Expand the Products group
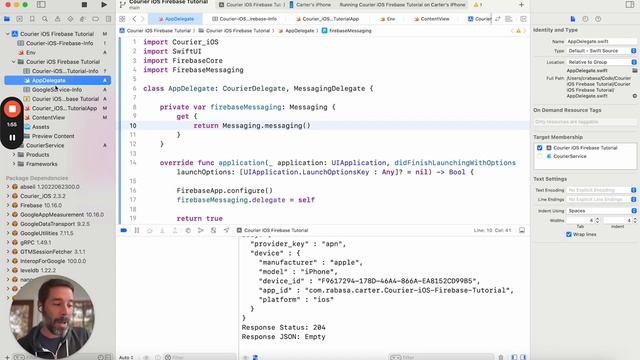This screenshot has height=360, width=640. coord(13,155)
